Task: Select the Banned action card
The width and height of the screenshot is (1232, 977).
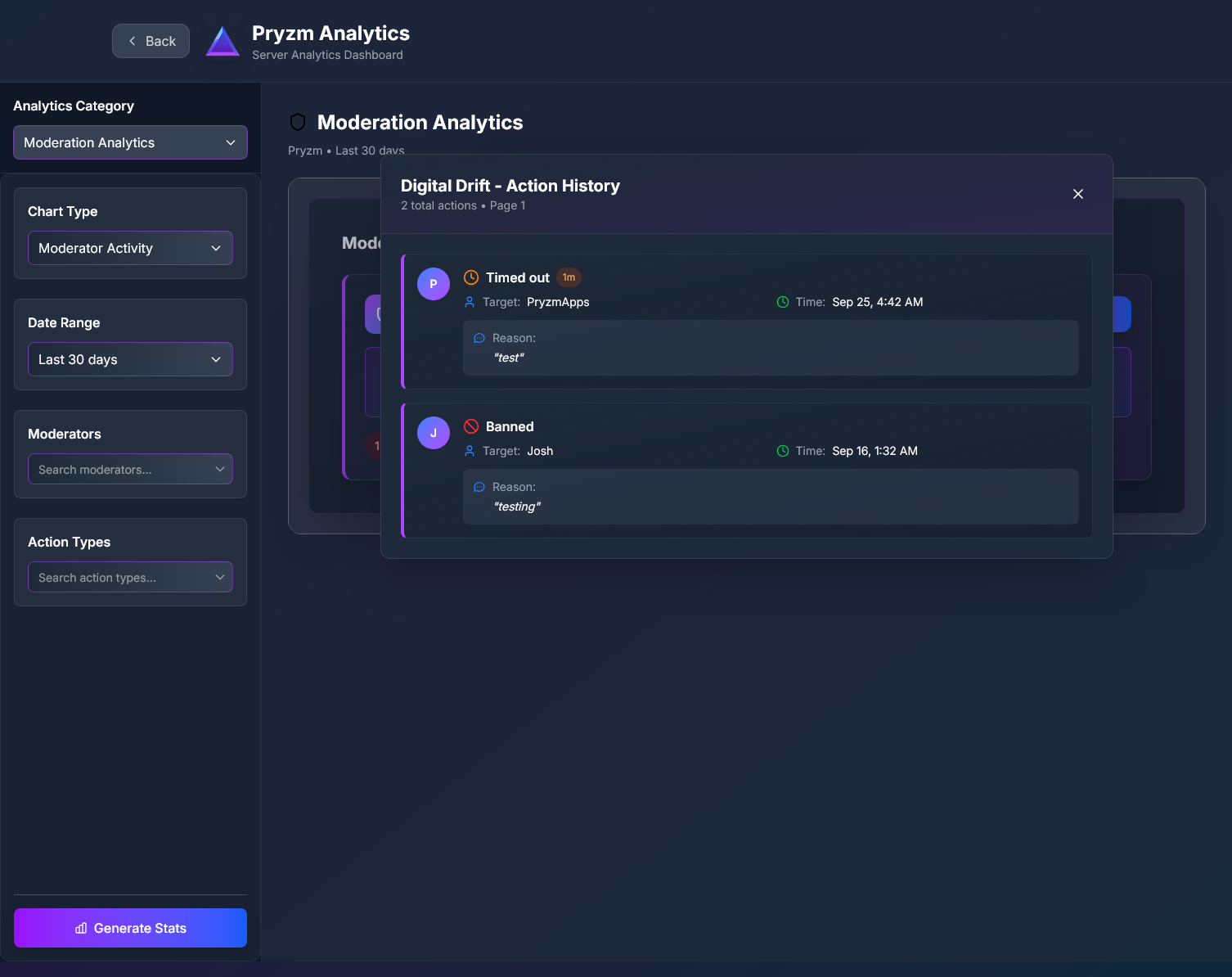Action: [x=745, y=470]
